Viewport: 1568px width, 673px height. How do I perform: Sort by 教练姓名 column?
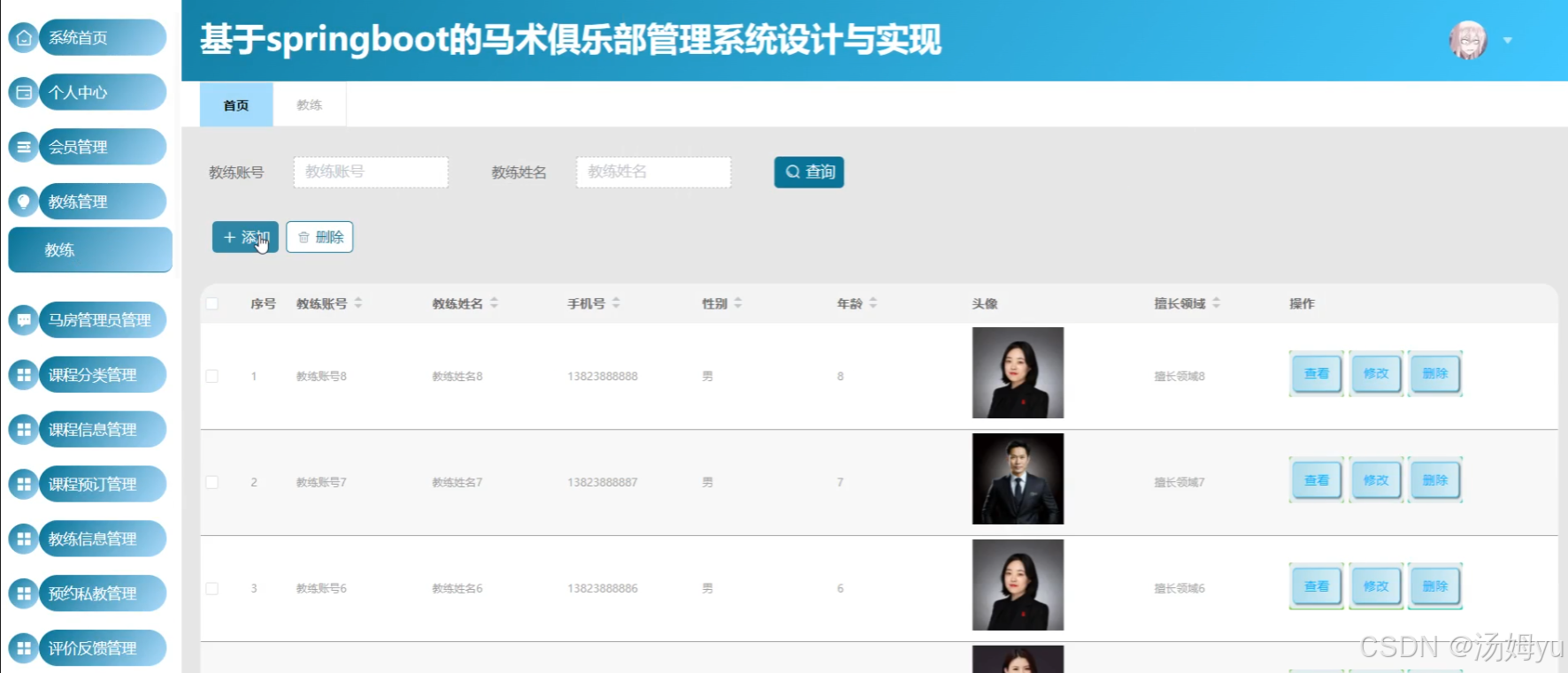point(494,303)
